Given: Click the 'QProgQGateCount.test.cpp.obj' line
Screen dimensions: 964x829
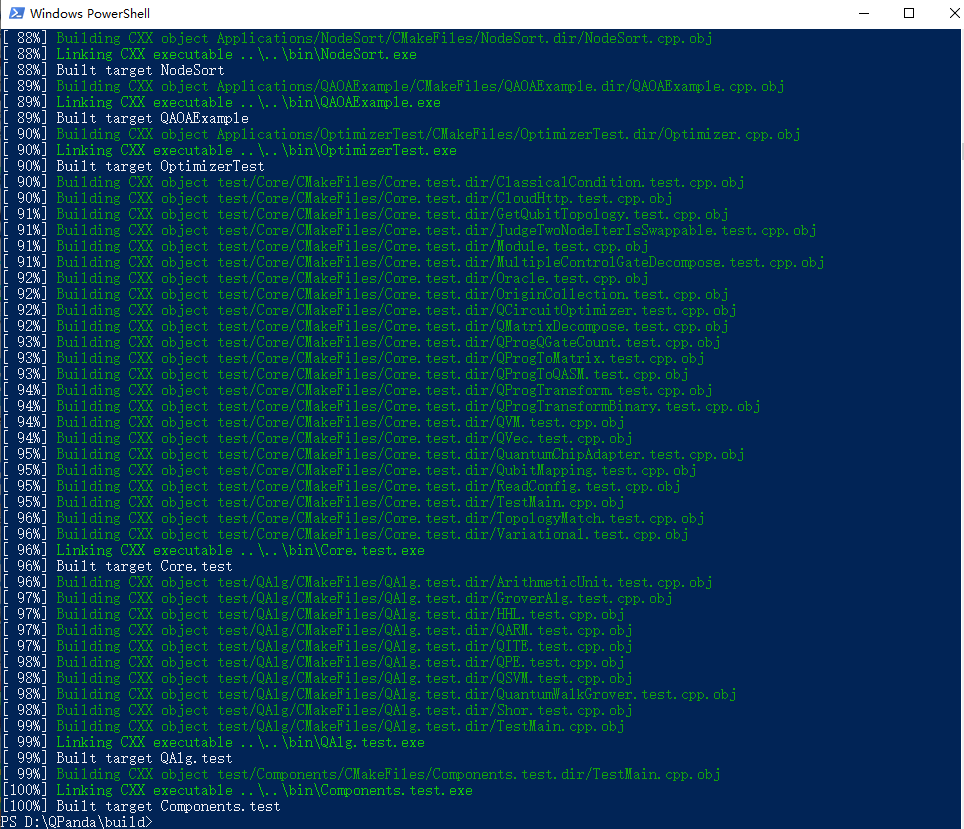Looking at the screenshot, I should click(x=362, y=342).
